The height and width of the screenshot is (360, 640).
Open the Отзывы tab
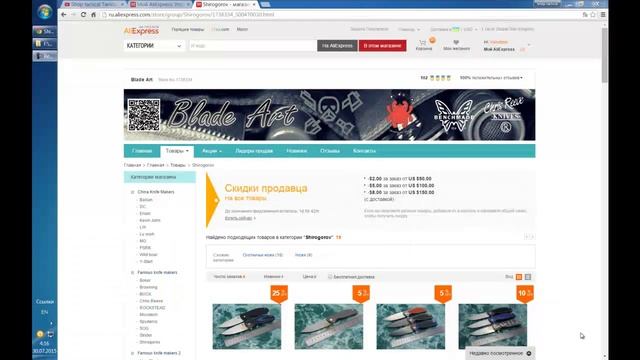pyautogui.click(x=330, y=151)
